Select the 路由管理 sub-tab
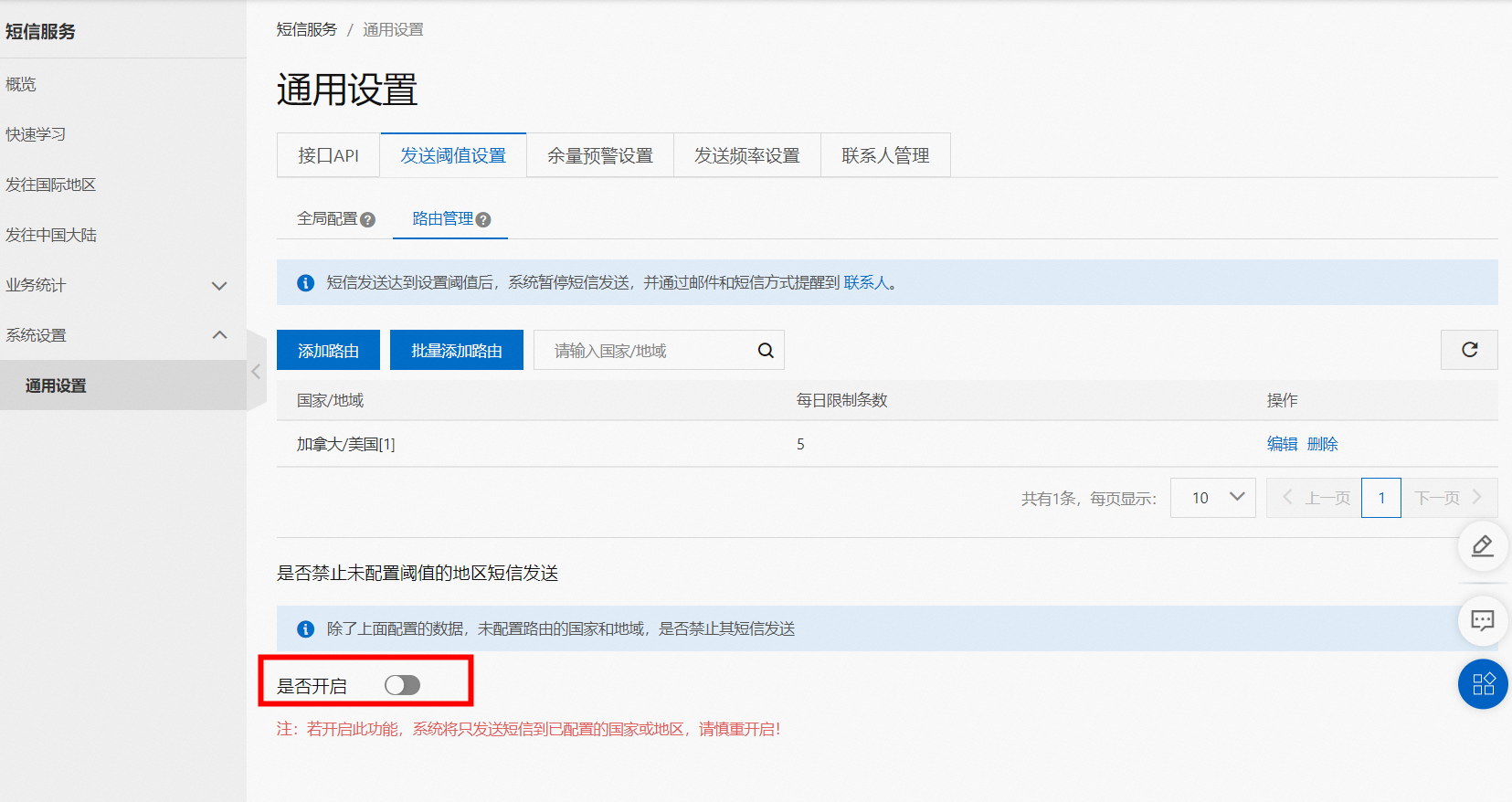 (x=443, y=219)
